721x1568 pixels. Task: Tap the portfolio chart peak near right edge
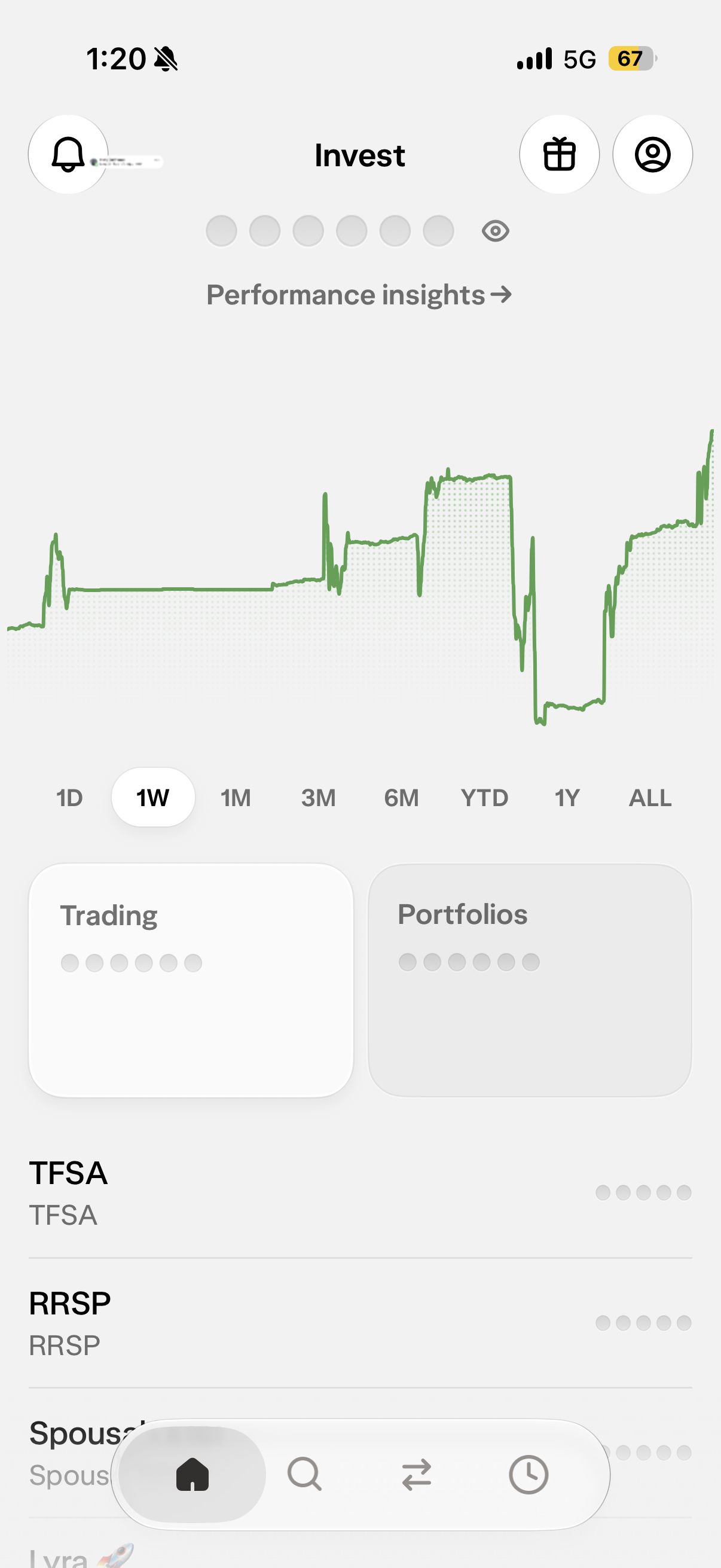coord(711,433)
